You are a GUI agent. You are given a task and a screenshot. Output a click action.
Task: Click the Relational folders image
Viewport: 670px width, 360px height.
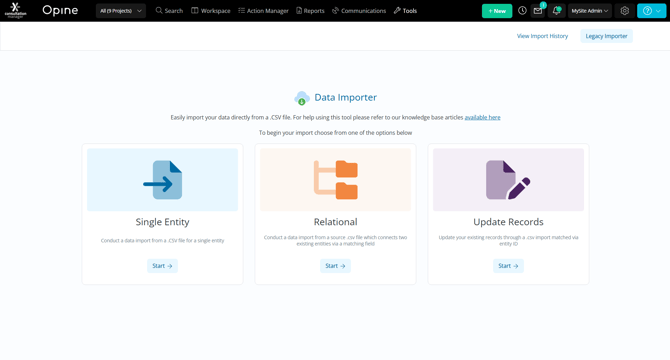point(335,179)
